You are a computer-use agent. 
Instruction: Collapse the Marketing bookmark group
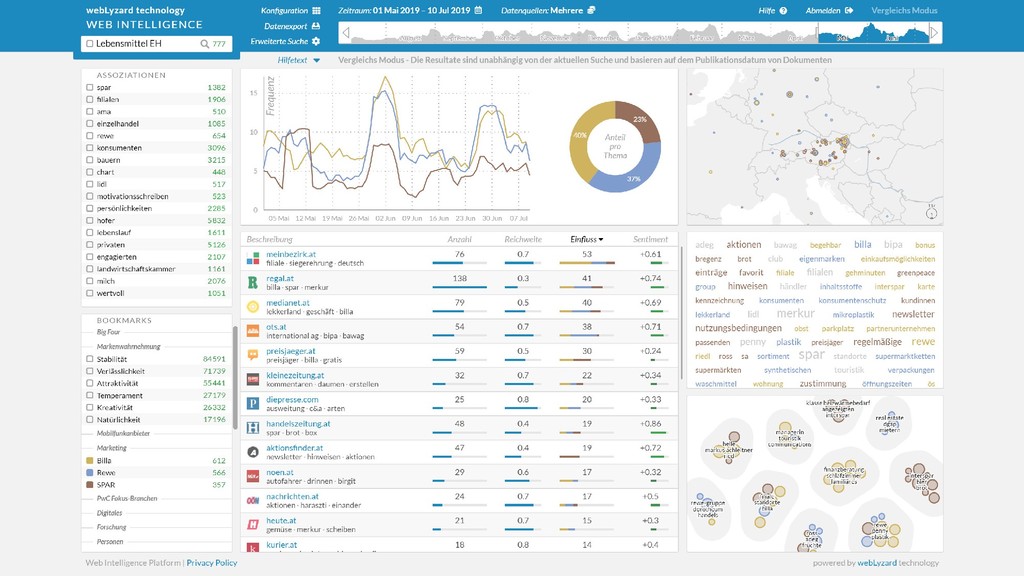112,448
